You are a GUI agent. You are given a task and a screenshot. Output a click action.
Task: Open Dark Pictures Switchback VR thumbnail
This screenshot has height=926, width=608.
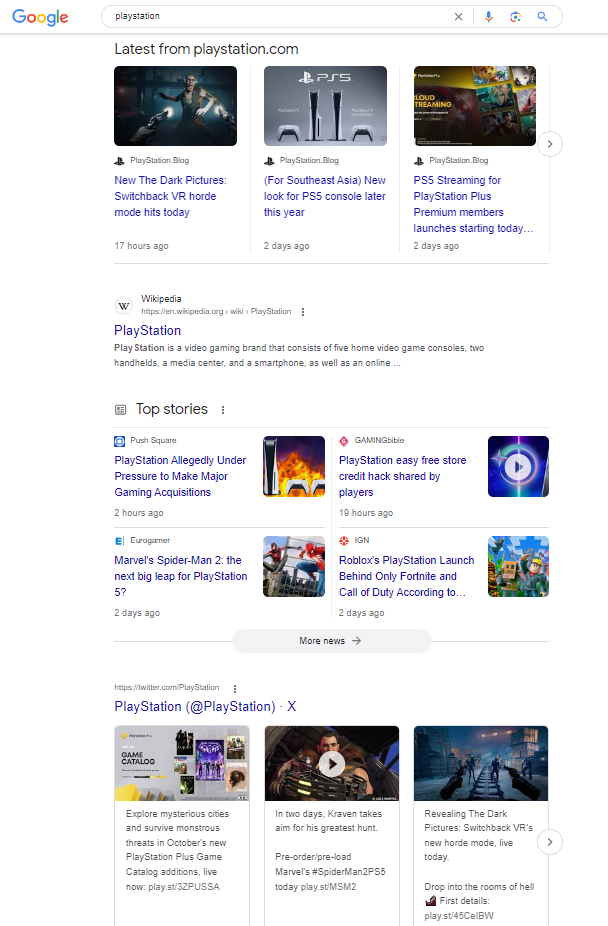175,106
